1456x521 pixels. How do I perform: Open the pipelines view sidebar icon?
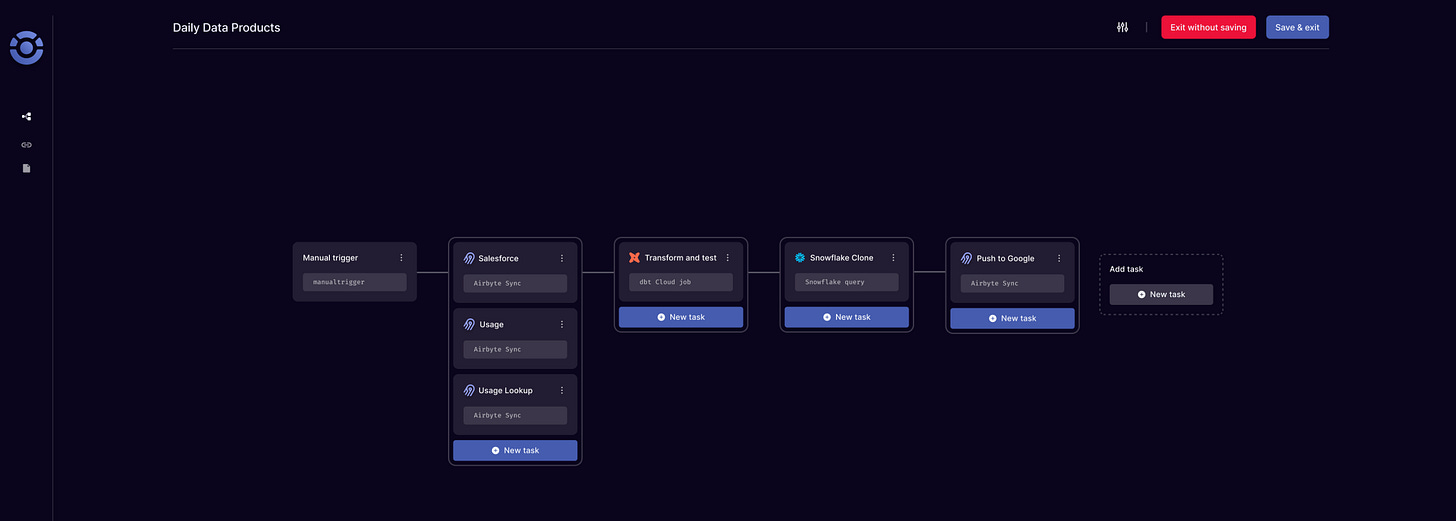[27, 116]
